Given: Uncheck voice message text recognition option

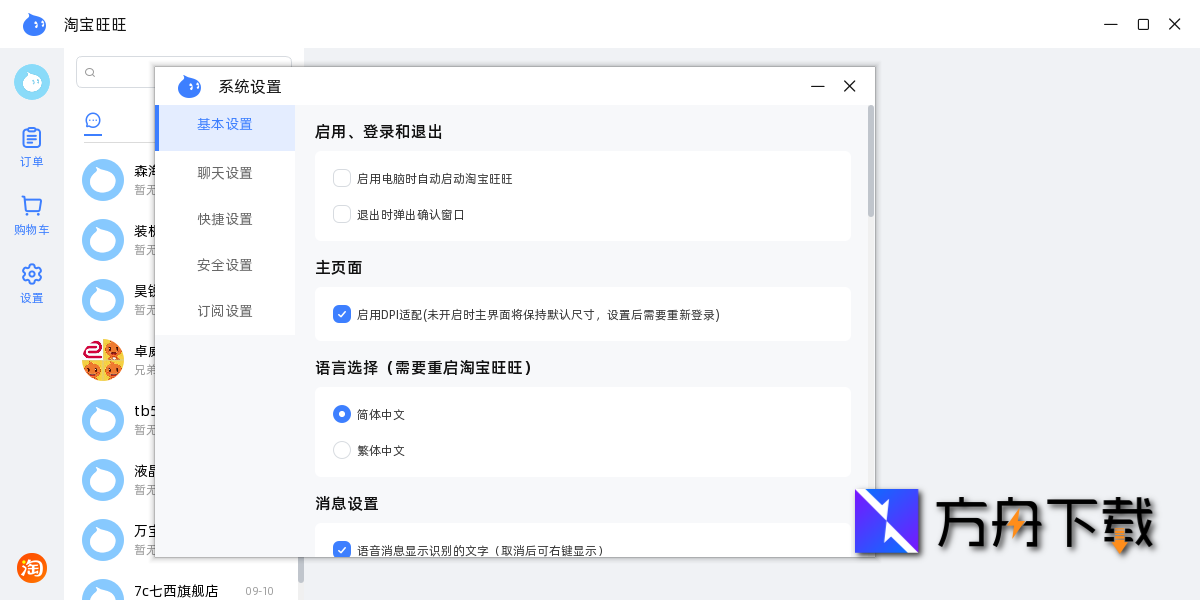Looking at the screenshot, I should point(341,549).
